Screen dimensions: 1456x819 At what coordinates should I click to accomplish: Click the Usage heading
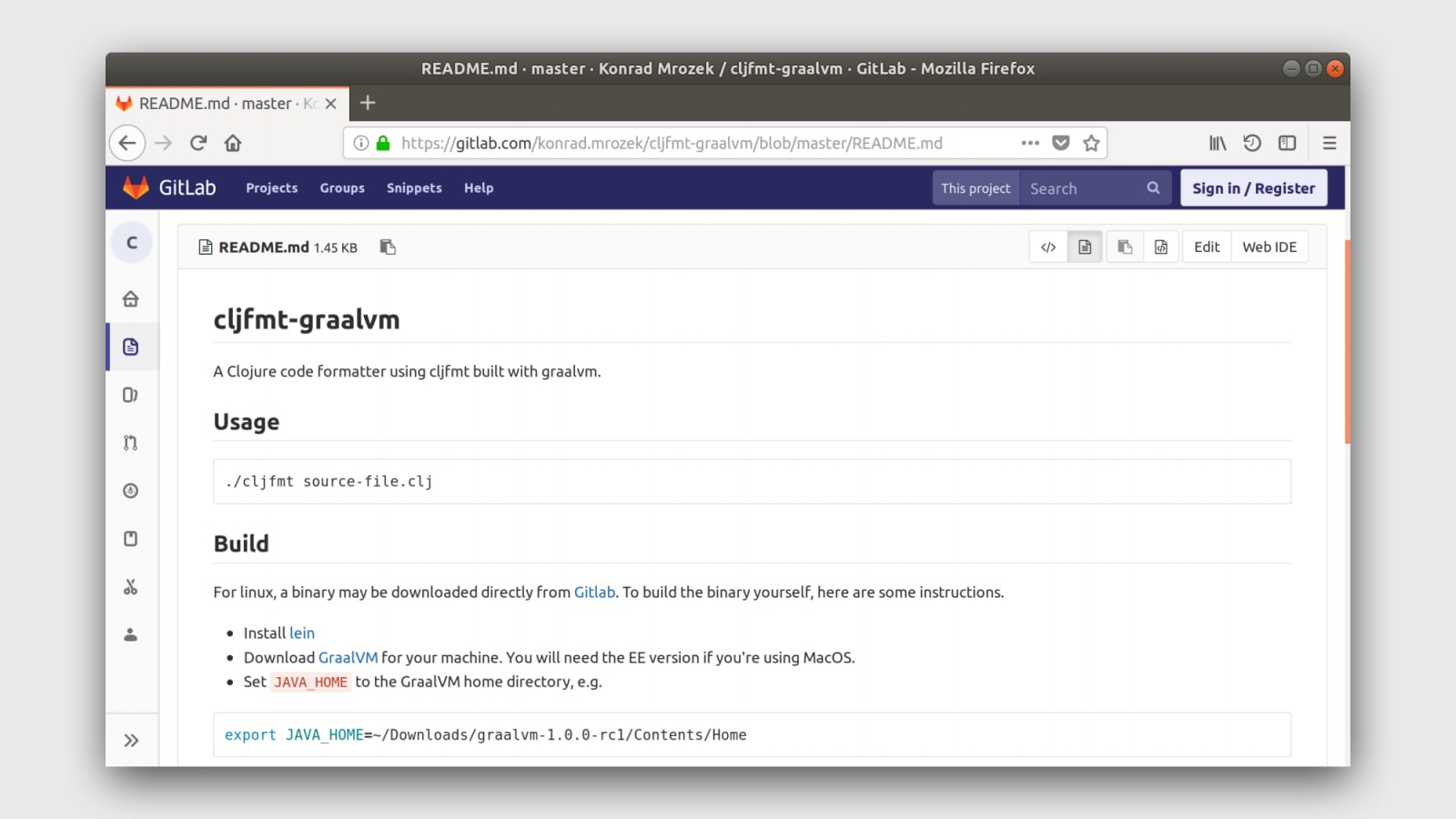[x=247, y=421]
